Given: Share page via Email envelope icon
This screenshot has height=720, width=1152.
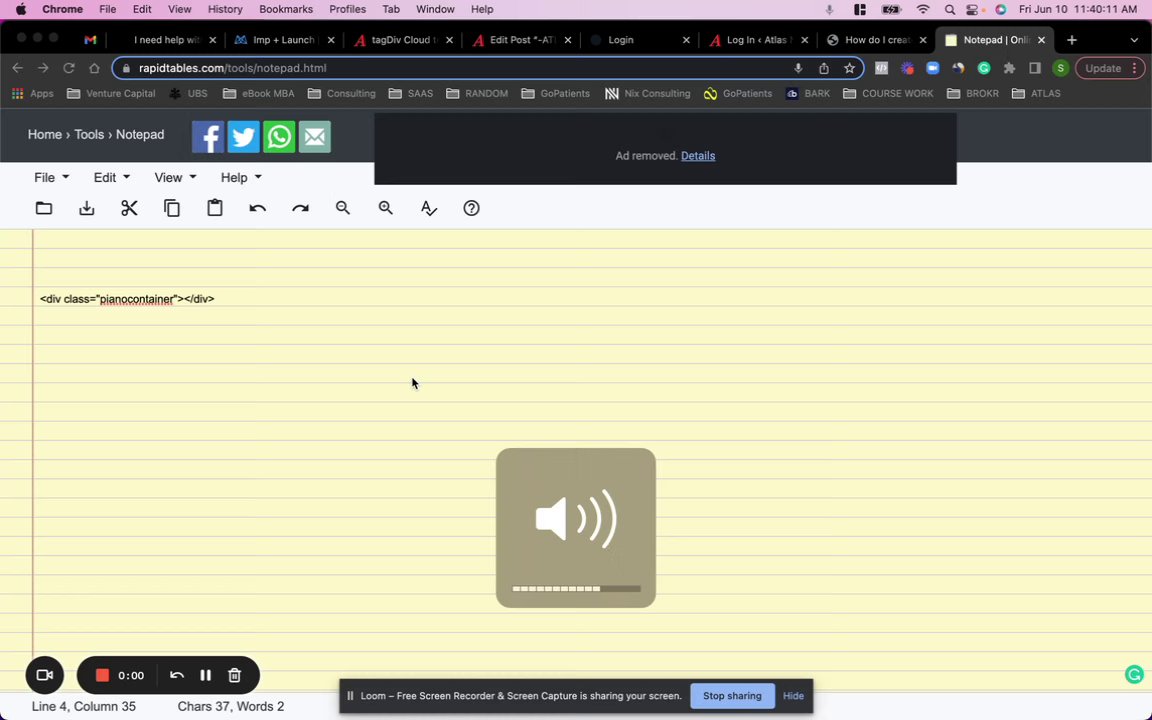Looking at the screenshot, I should 314,137.
